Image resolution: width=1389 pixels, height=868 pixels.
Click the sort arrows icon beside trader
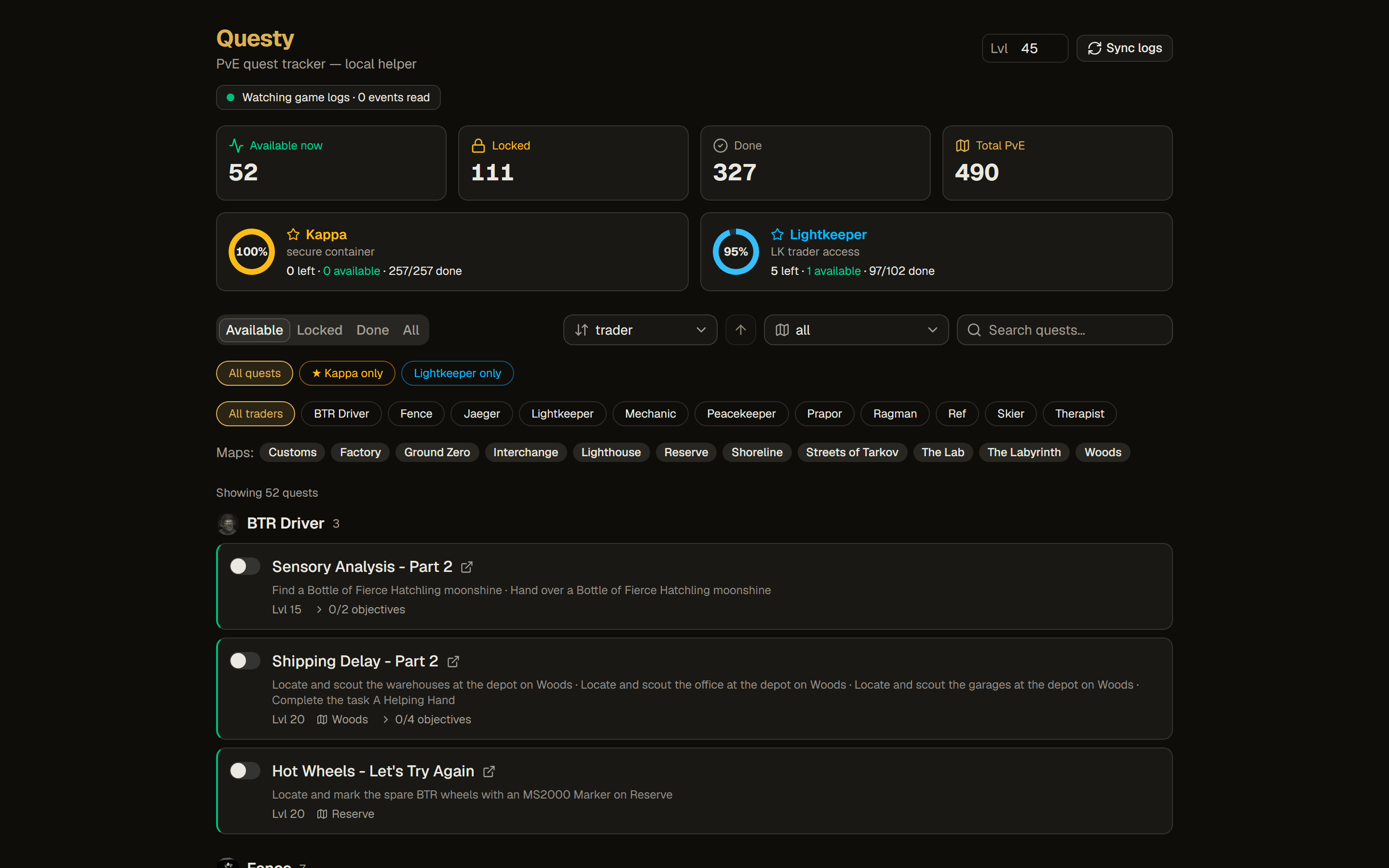582,330
